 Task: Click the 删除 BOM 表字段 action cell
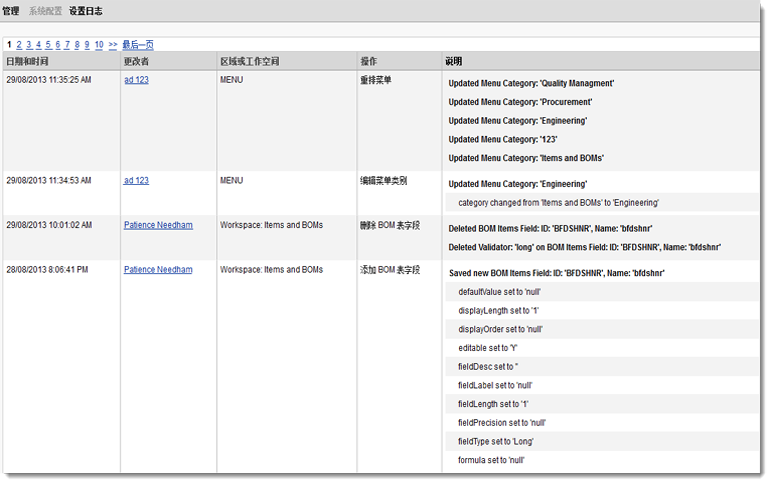click(390, 225)
